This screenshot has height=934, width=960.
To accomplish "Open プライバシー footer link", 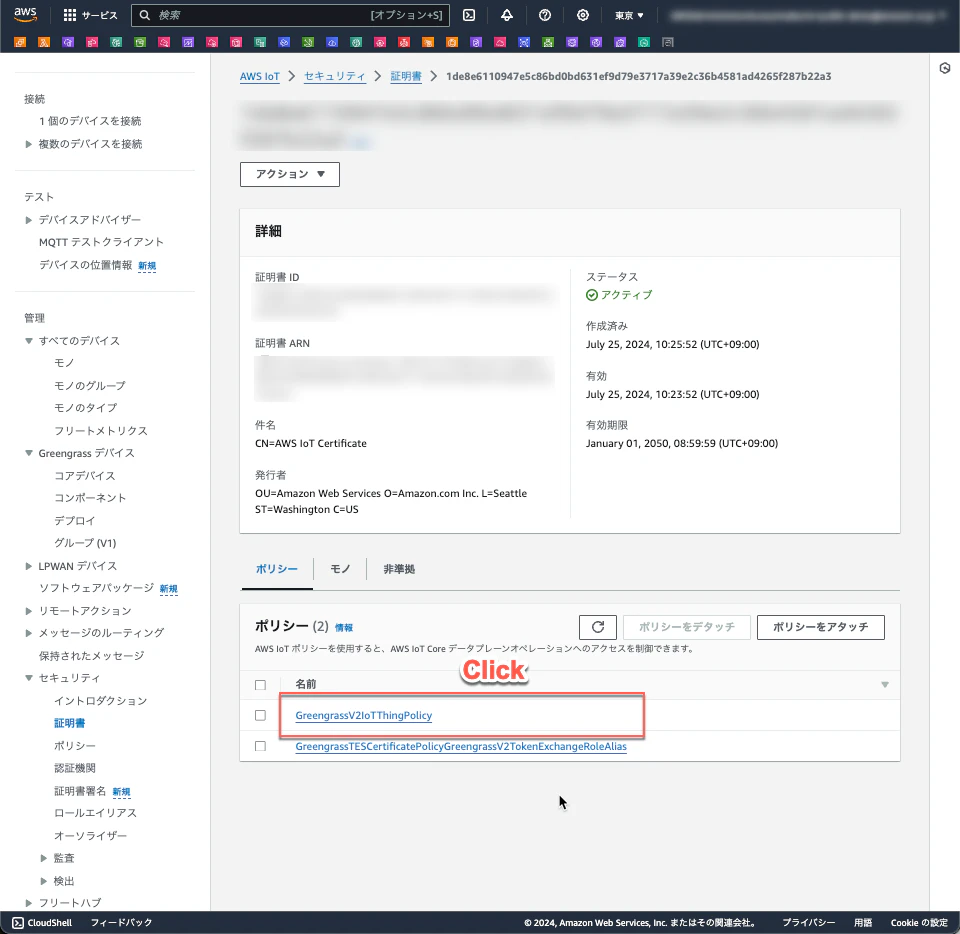I will 808,922.
